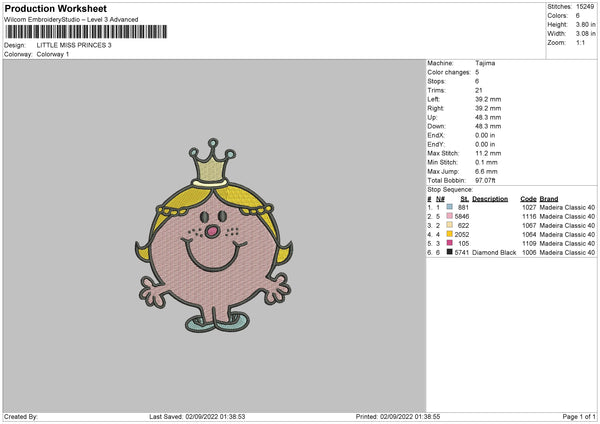Click thread code 1006

pyautogui.click(x=529, y=253)
